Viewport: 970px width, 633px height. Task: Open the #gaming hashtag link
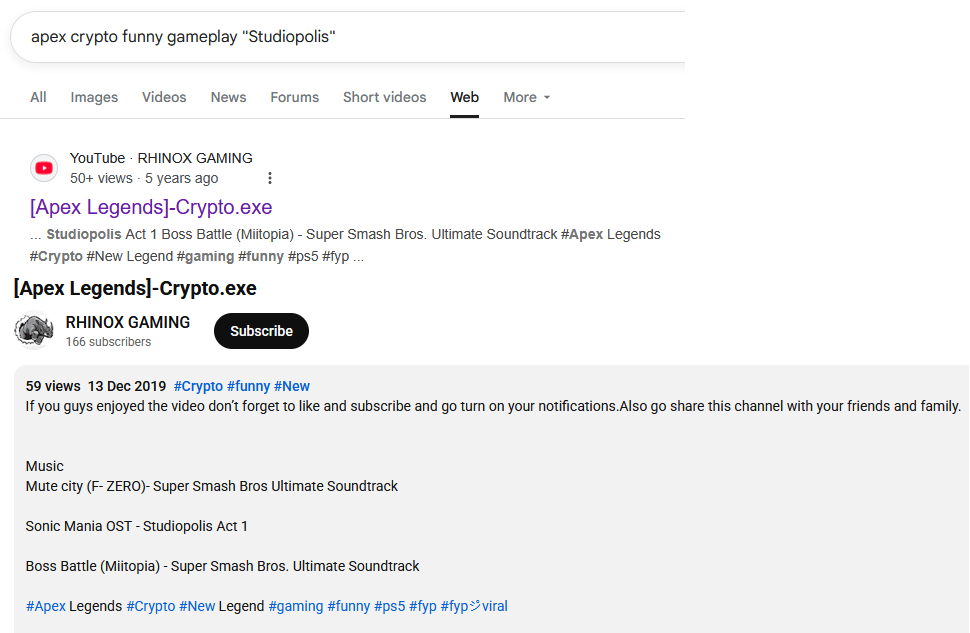[296, 606]
